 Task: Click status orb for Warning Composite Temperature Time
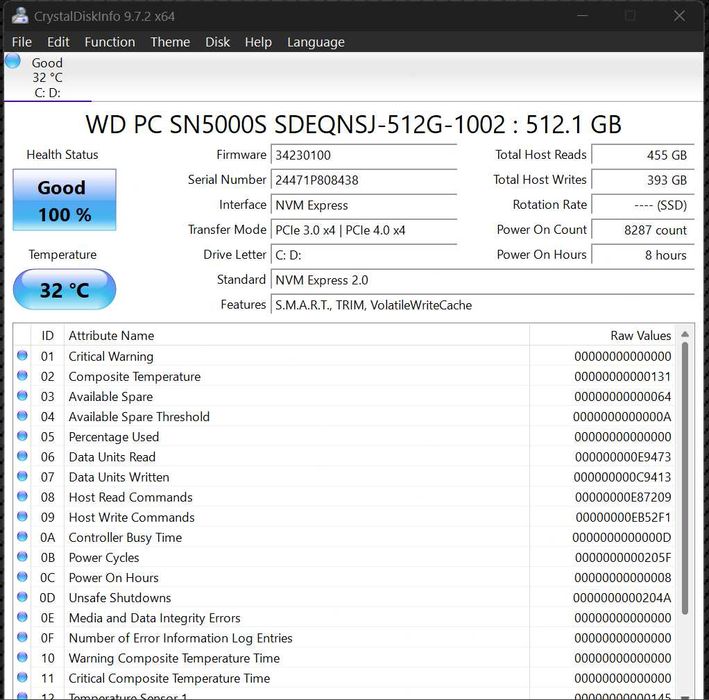pyautogui.click(x=22, y=657)
